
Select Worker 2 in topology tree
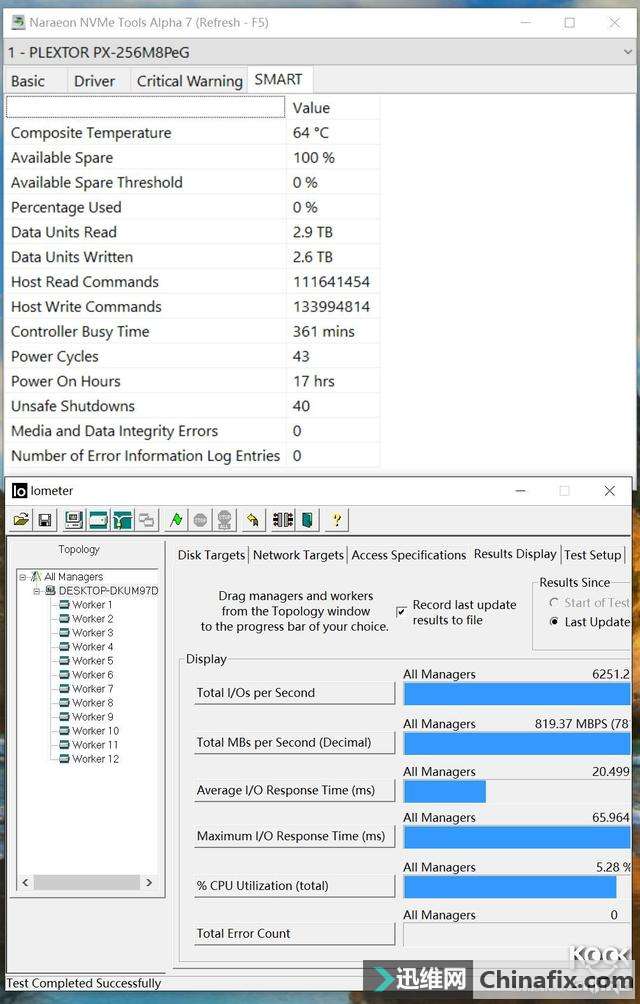coord(92,619)
